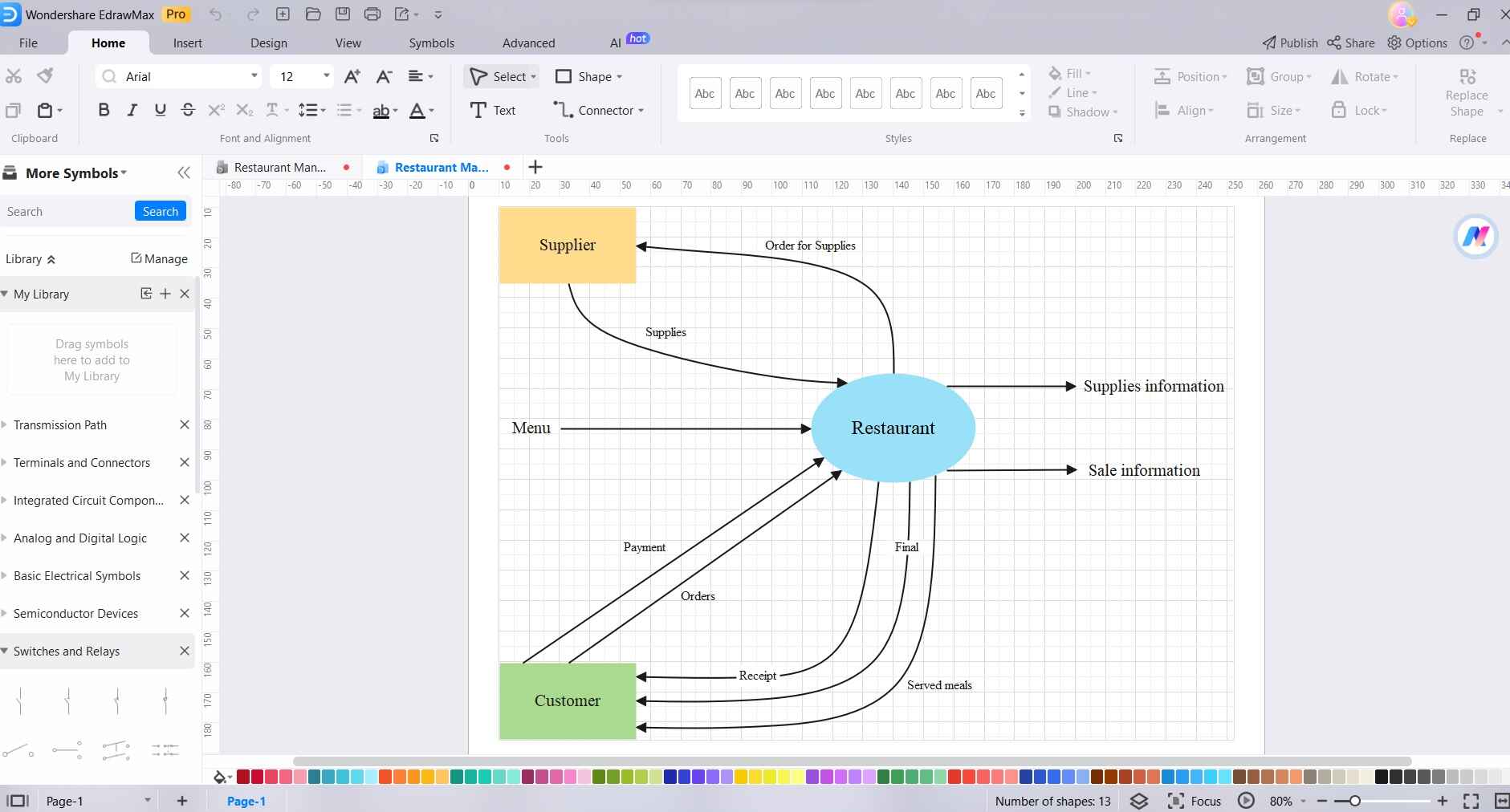Click the Search button in symbols panel

pos(161,211)
